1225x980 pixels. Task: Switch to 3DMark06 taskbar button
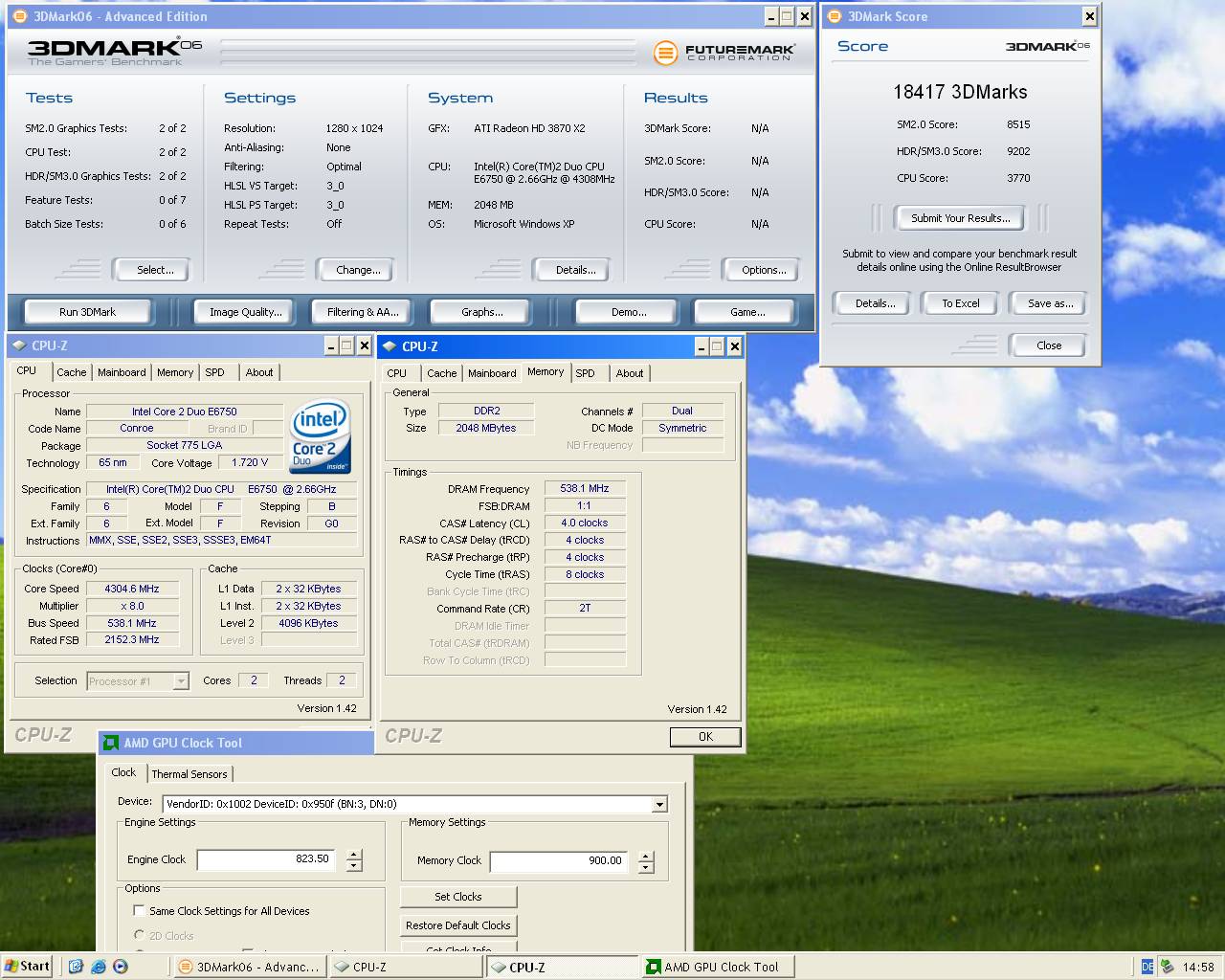click(x=249, y=967)
